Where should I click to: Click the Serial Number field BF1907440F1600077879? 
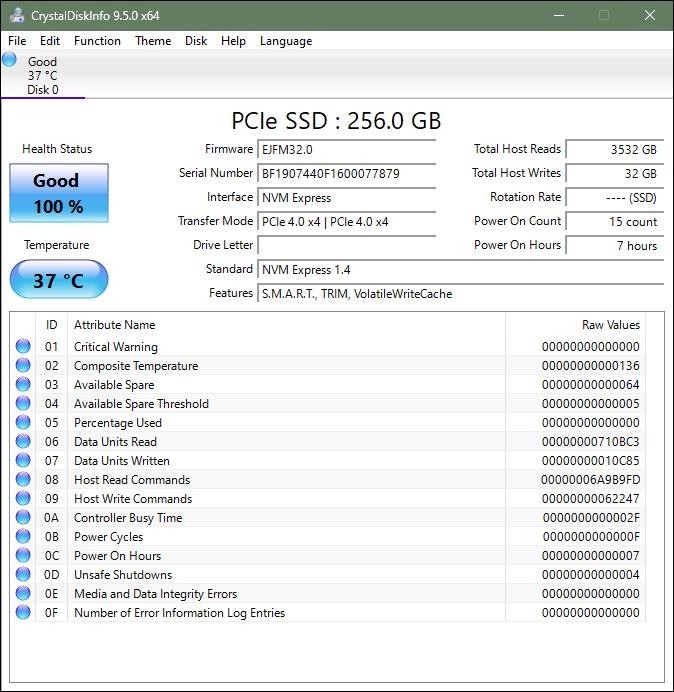pyautogui.click(x=346, y=173)
